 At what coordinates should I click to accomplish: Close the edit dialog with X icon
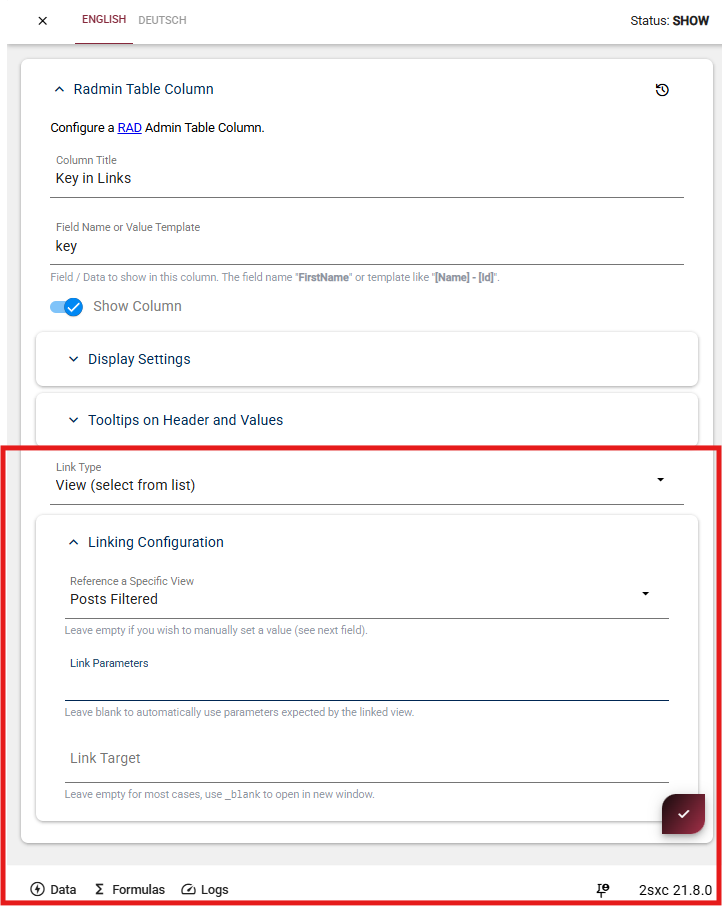pos(42,21)
